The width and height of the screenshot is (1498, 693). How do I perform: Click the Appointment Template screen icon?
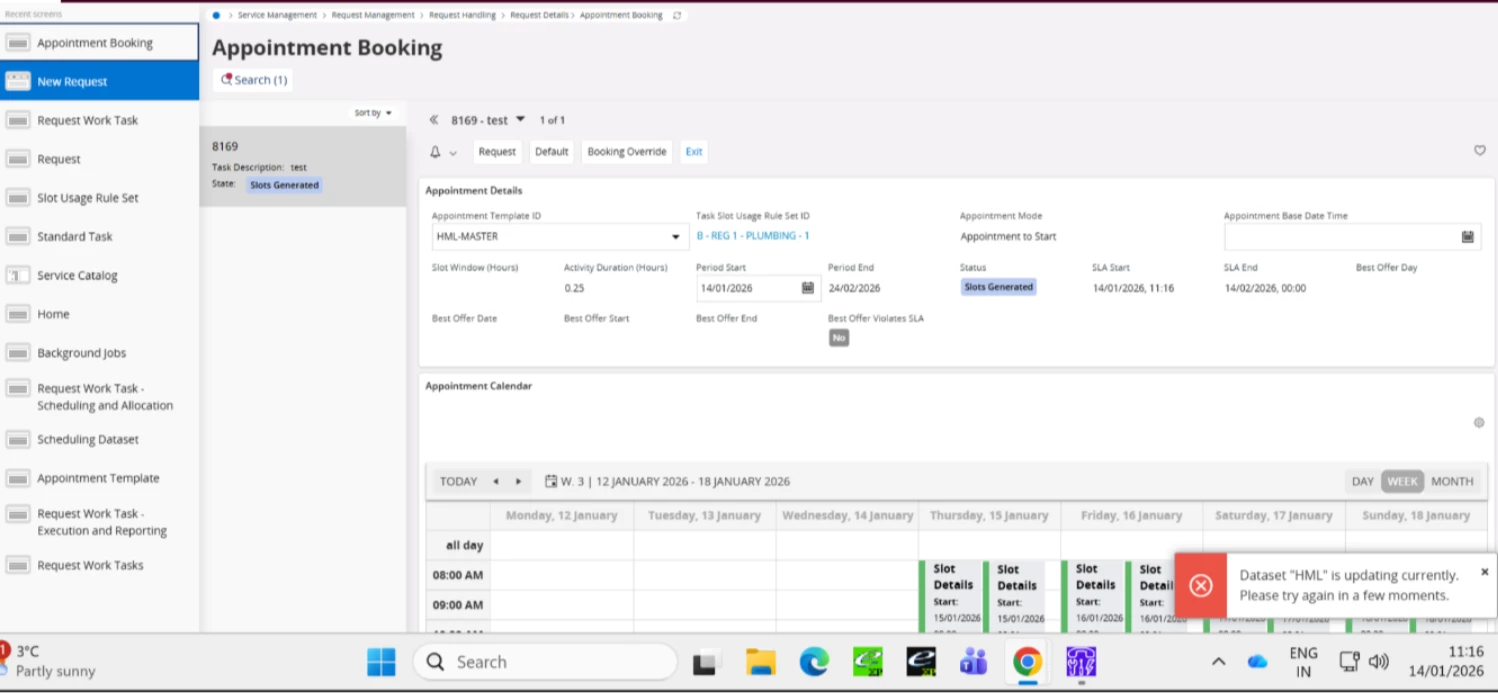18,478
